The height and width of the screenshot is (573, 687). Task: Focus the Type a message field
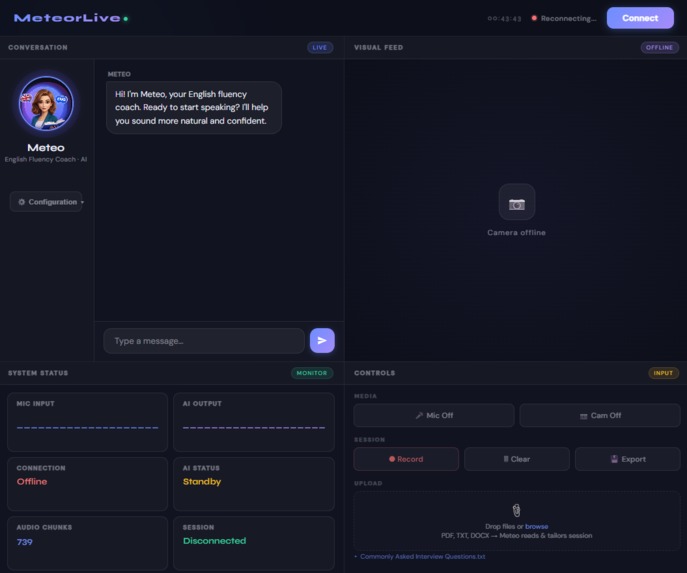click(x=204, y=341)
